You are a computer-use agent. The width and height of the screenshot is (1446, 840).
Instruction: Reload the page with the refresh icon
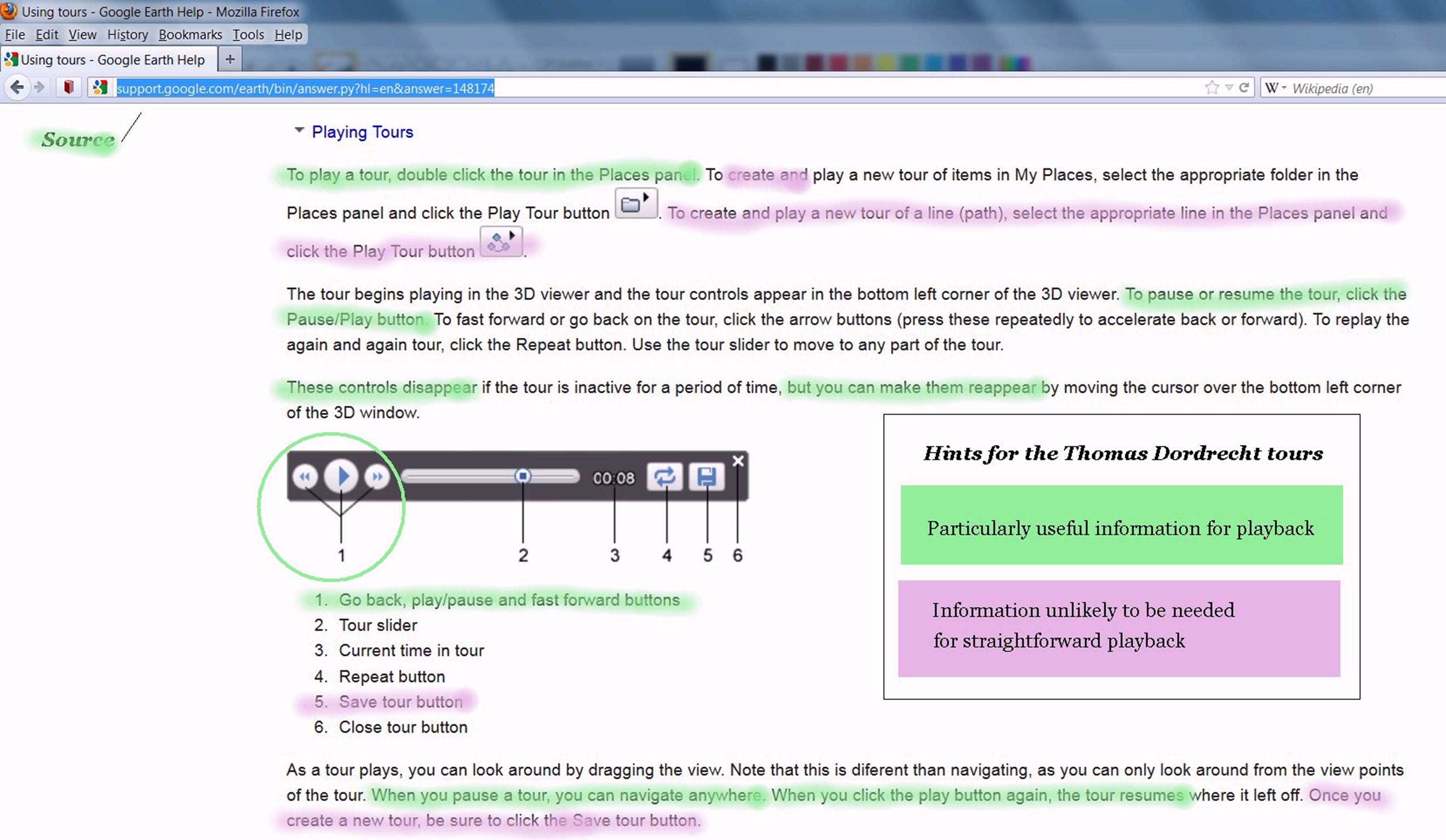click(1244, 88)
